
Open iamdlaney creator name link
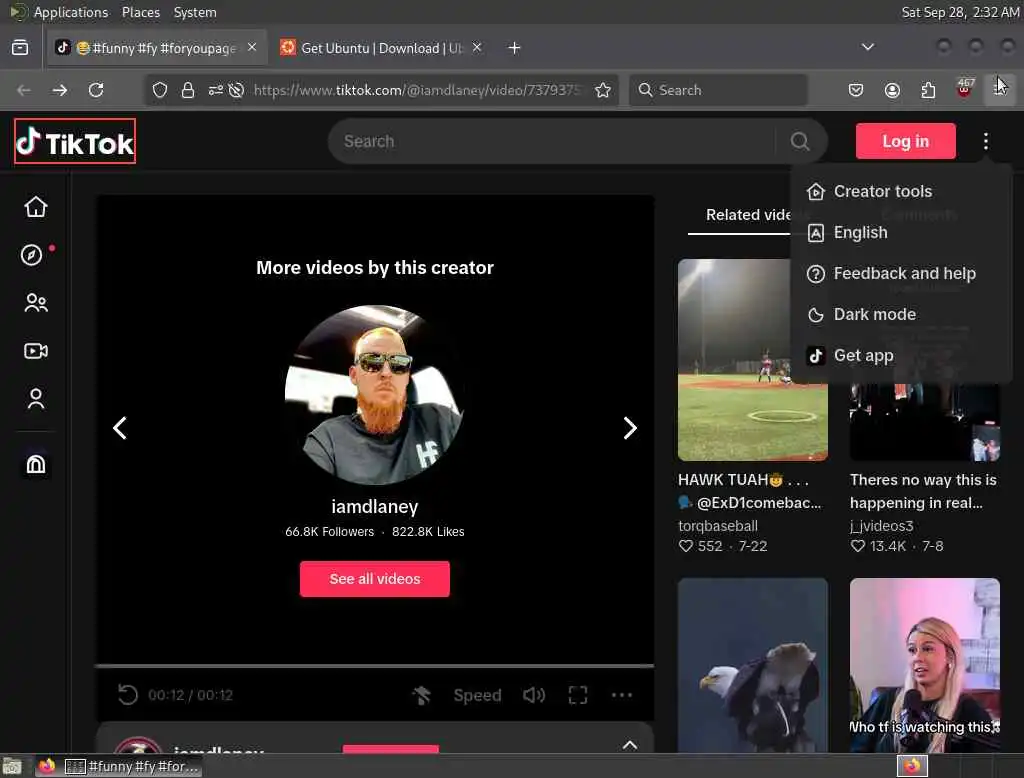pos(375,507)
